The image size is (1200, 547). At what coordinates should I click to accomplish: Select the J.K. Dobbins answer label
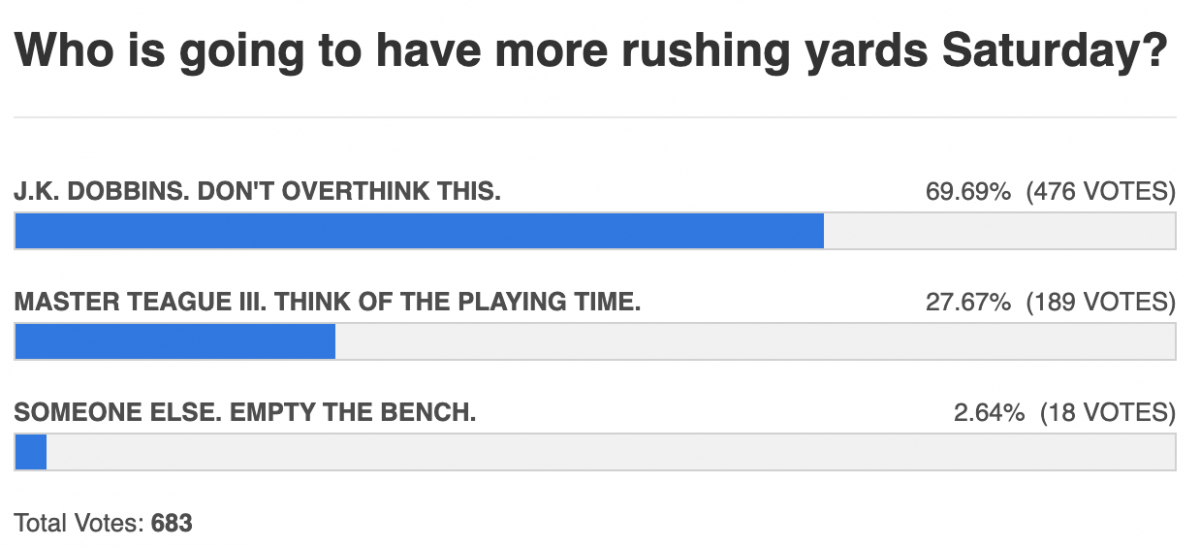click(257, 190)
